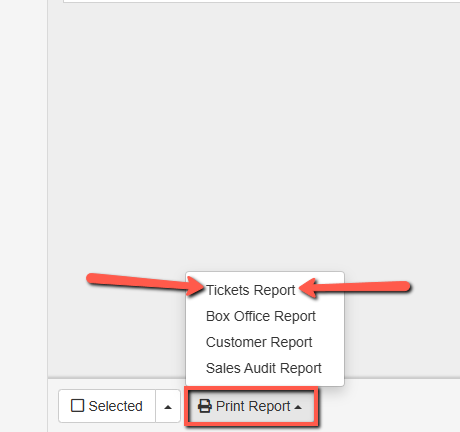
Task: Open the Customer Report option
Action: 259,342
